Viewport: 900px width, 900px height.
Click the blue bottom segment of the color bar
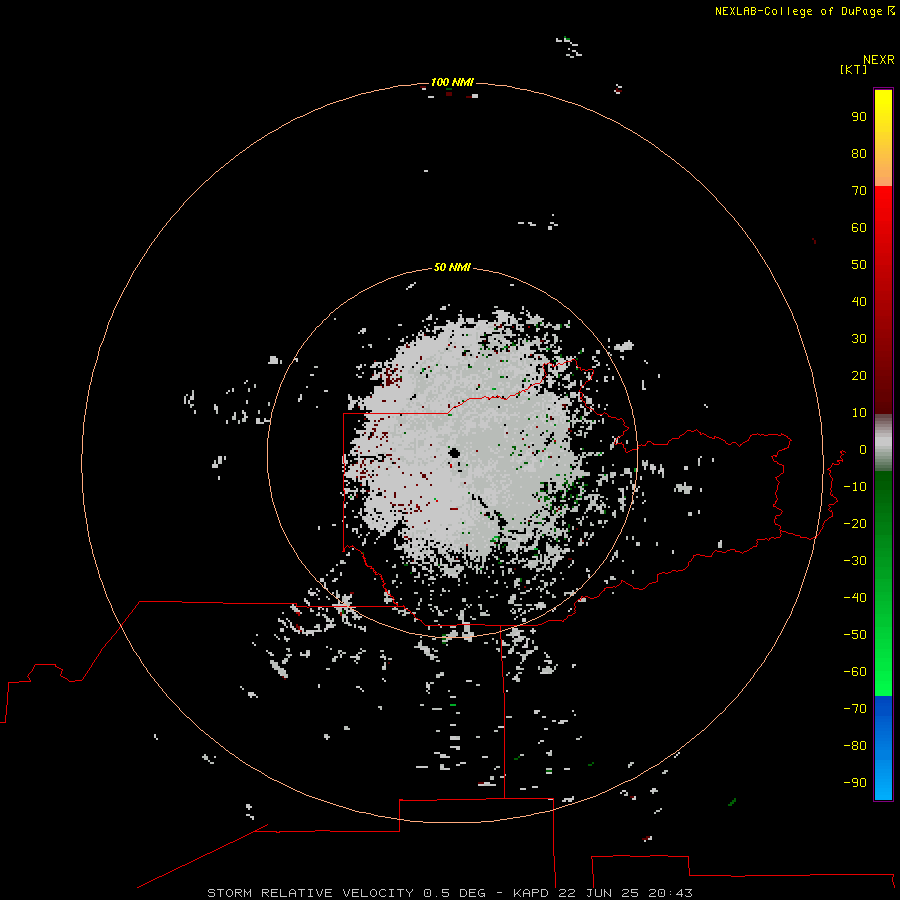coord(883,747)
